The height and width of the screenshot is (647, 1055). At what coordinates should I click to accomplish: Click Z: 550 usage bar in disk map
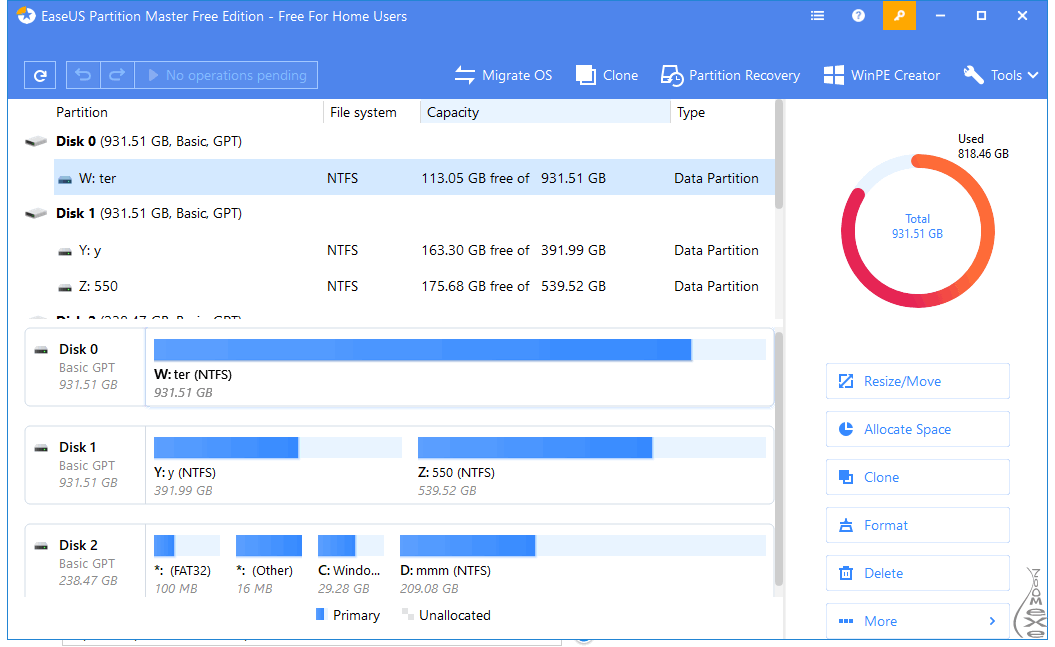point(592,447)
